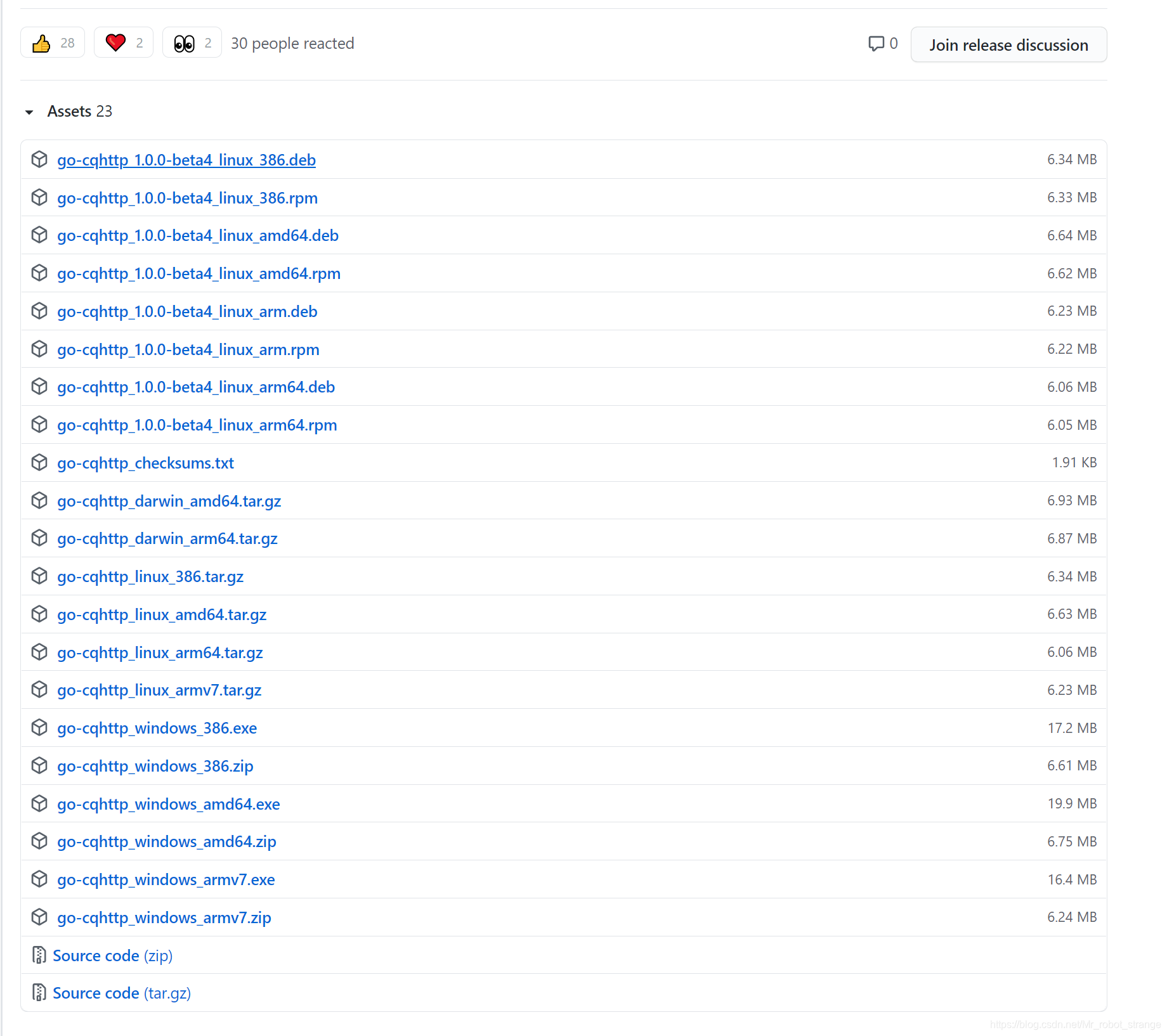Click package icon beside windows_amd64.zip
The width and height of the screenshot is (1167, 1036).
(x=39, y=841)
